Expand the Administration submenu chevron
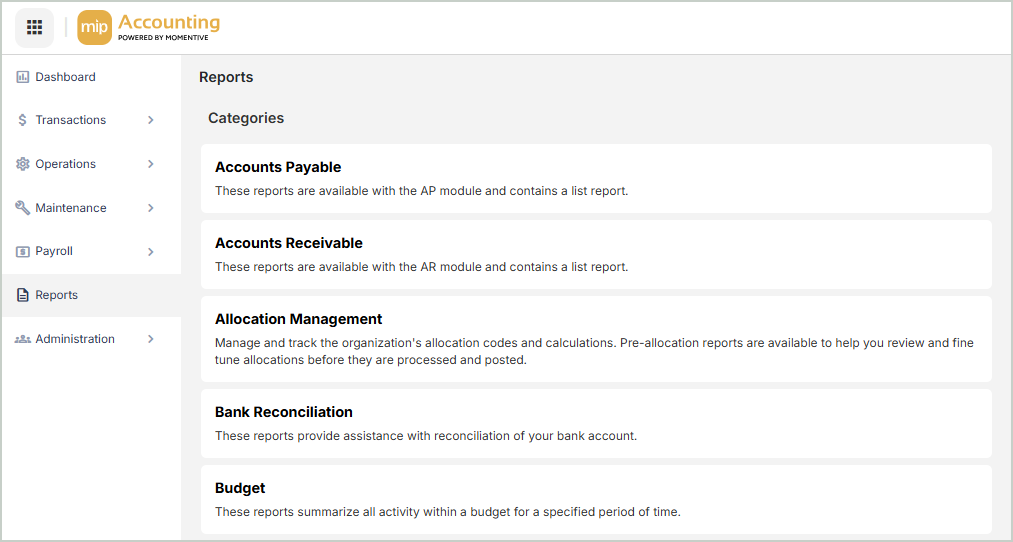1013x542 pixels. 151,339
